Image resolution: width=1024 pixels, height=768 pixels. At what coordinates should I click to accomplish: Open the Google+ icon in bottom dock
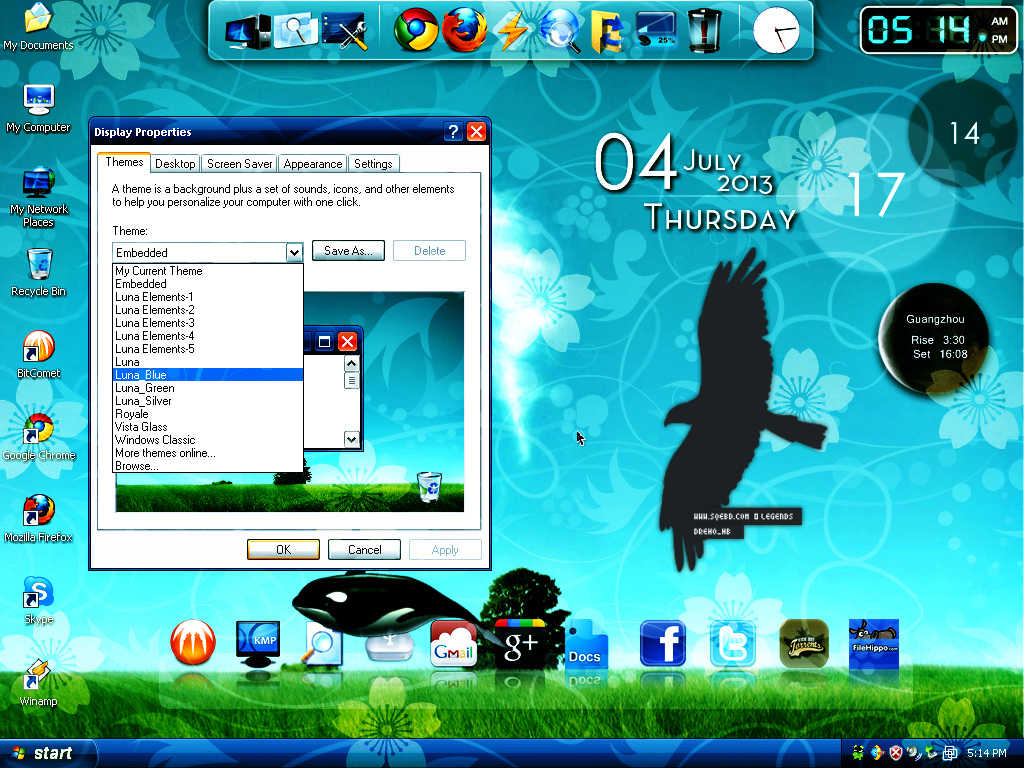[x=520, y=643]
